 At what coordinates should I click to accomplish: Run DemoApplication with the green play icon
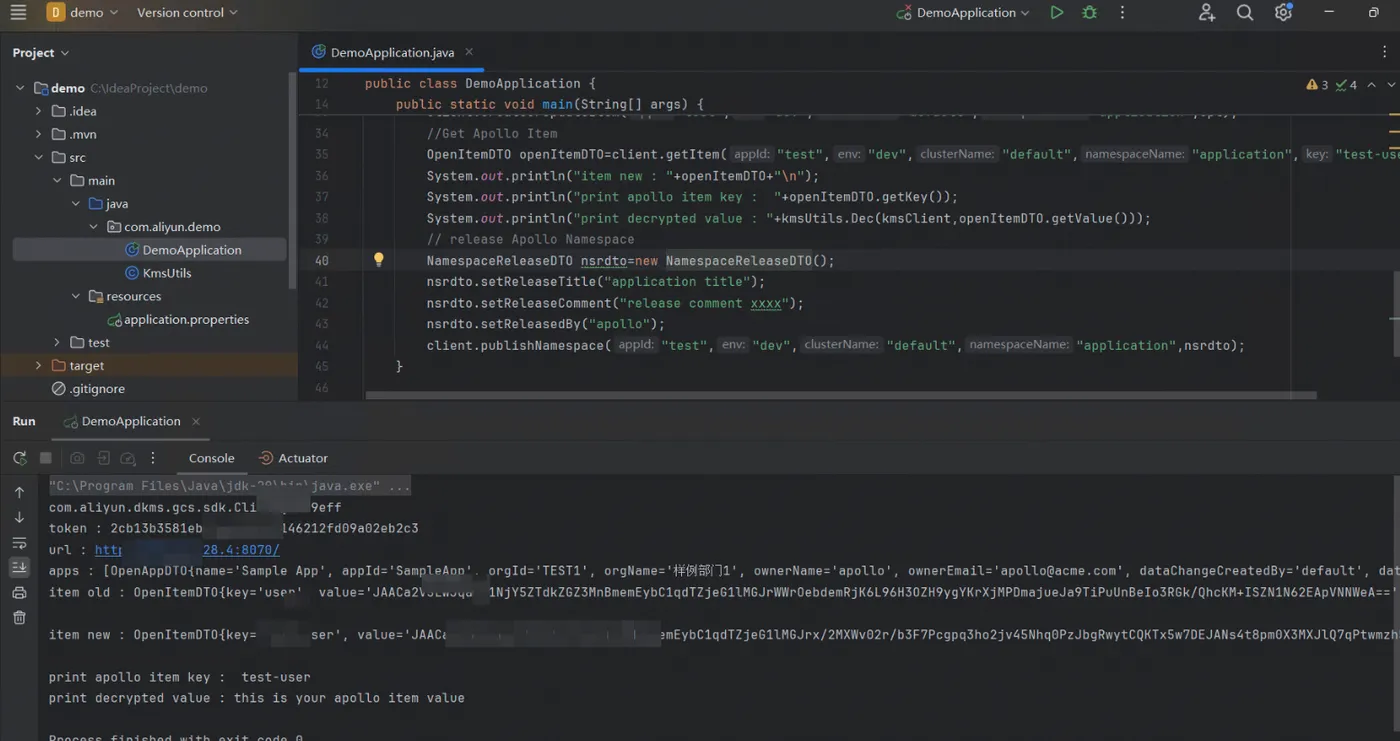[x=1056, y=13]
